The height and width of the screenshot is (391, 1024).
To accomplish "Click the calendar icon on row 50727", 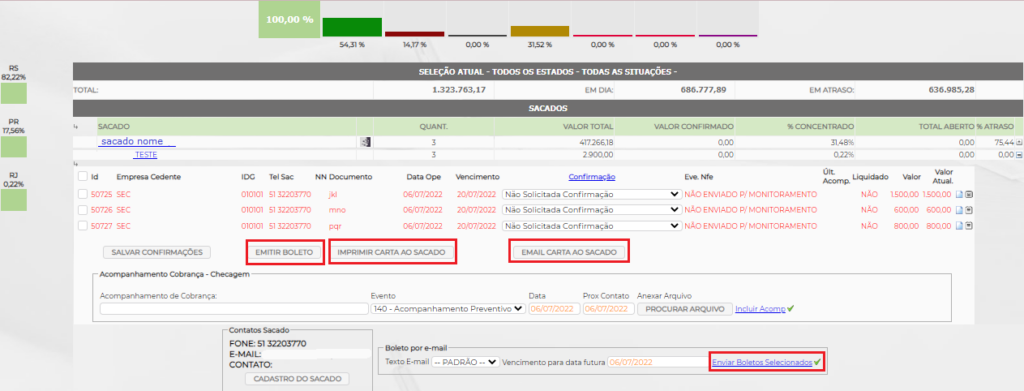I will (969, 226).
